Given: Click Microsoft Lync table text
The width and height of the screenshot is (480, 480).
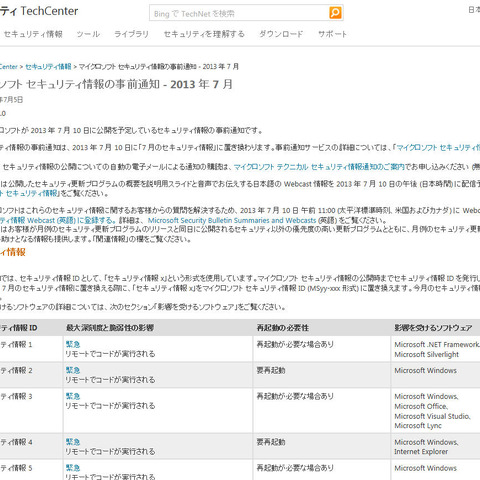Looking at the screenshot, I should click(x=418, y=426).
